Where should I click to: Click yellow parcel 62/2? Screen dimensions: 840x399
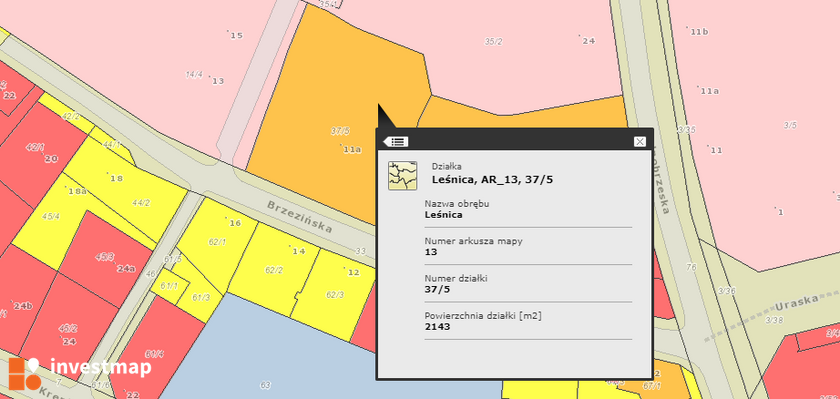point(273,270)
